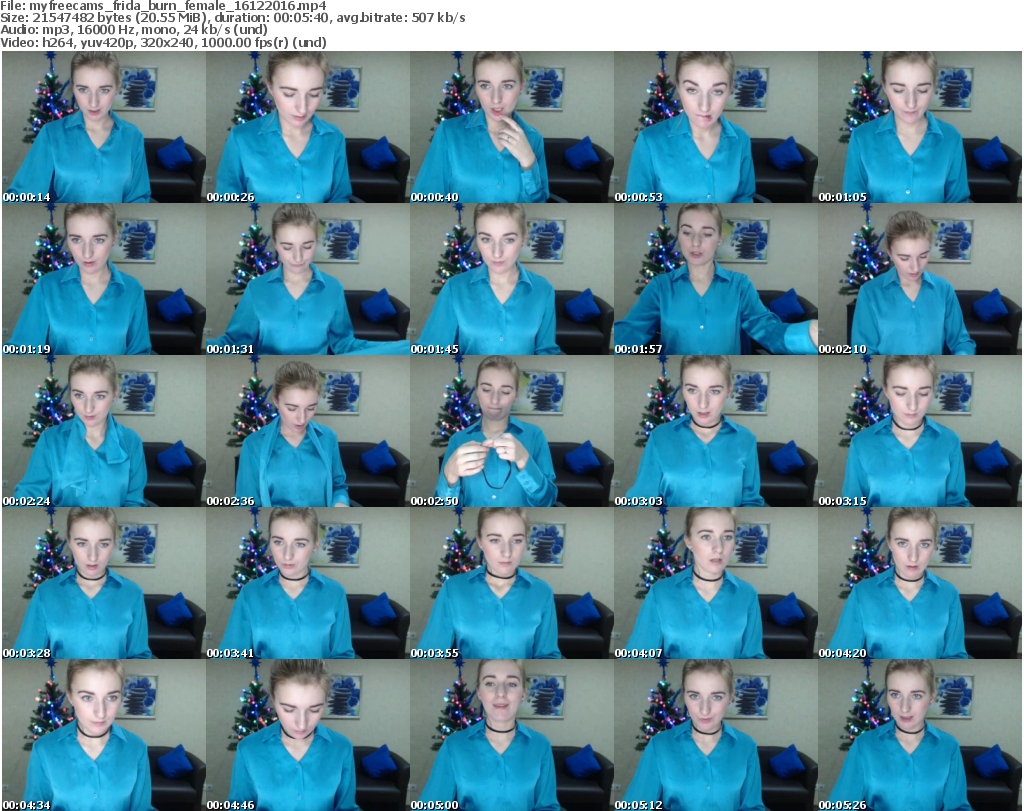Viewport: 1024px width, 811px height.
Task: Click the thumbnail timestamped 00:00:14
Action: pyautogui.click(x=103, y=127)
